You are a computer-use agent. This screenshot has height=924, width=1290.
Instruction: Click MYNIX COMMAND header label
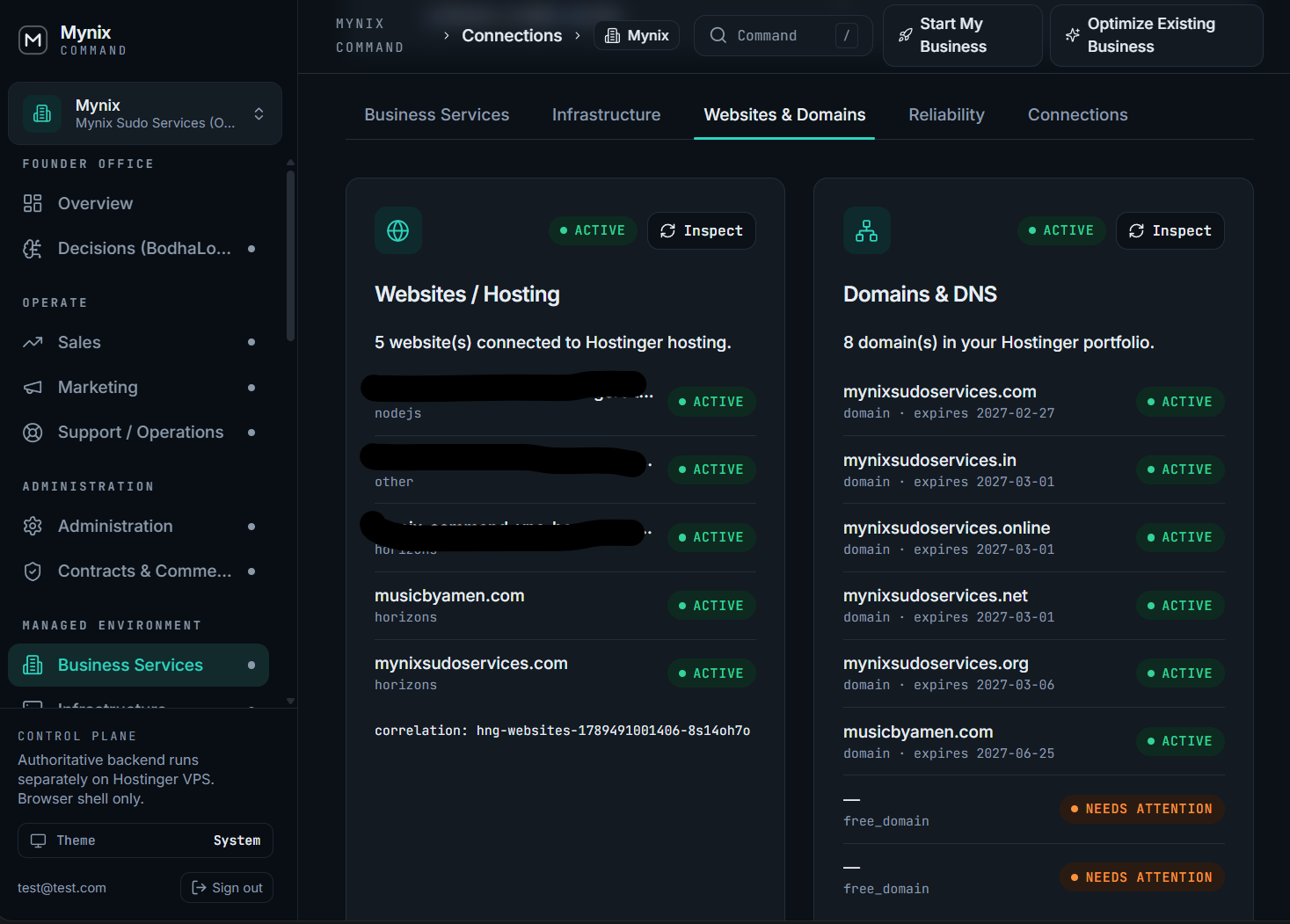(369, 35)
